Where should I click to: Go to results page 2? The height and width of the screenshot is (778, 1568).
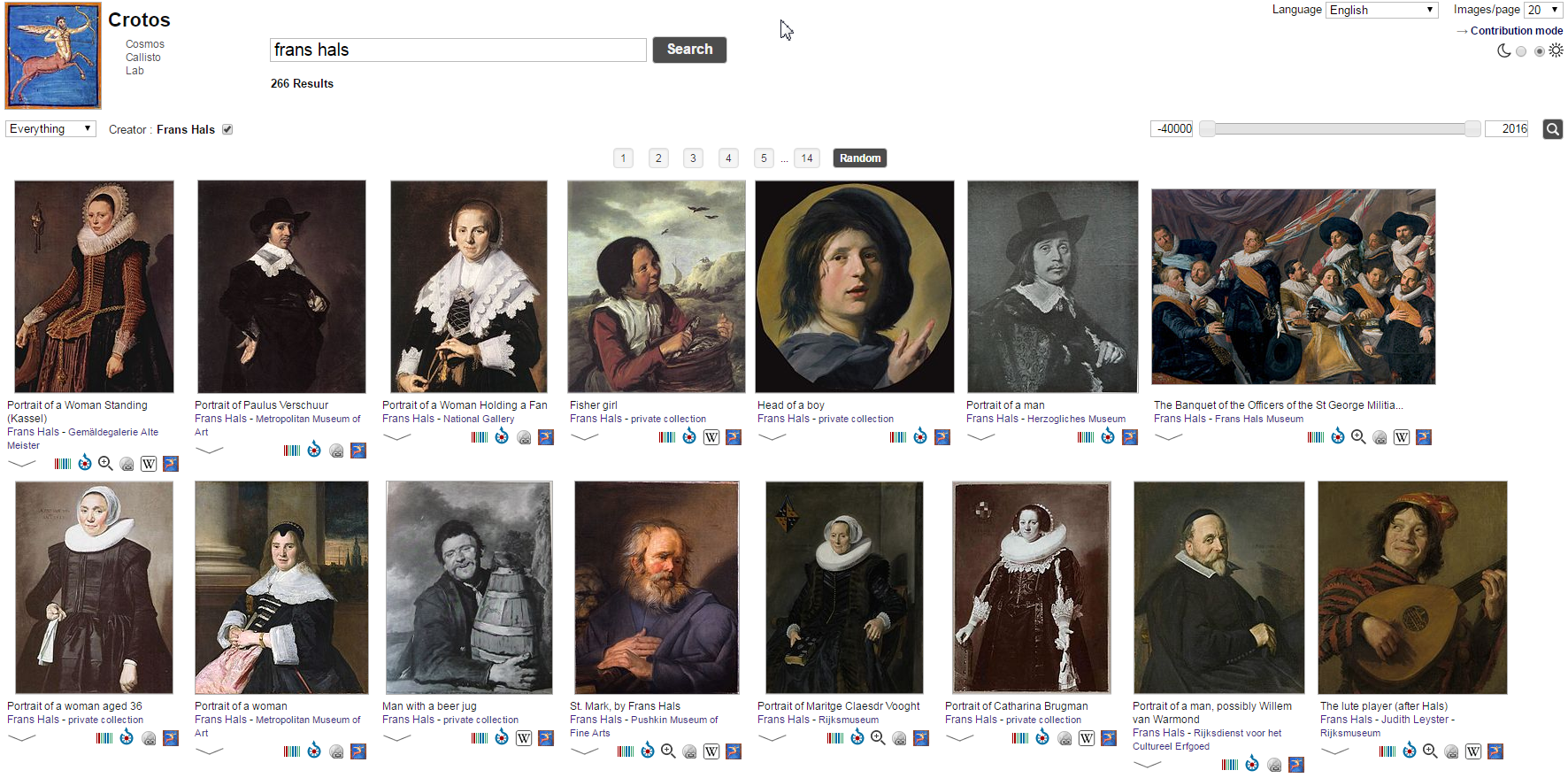click(x=658, y=158)
